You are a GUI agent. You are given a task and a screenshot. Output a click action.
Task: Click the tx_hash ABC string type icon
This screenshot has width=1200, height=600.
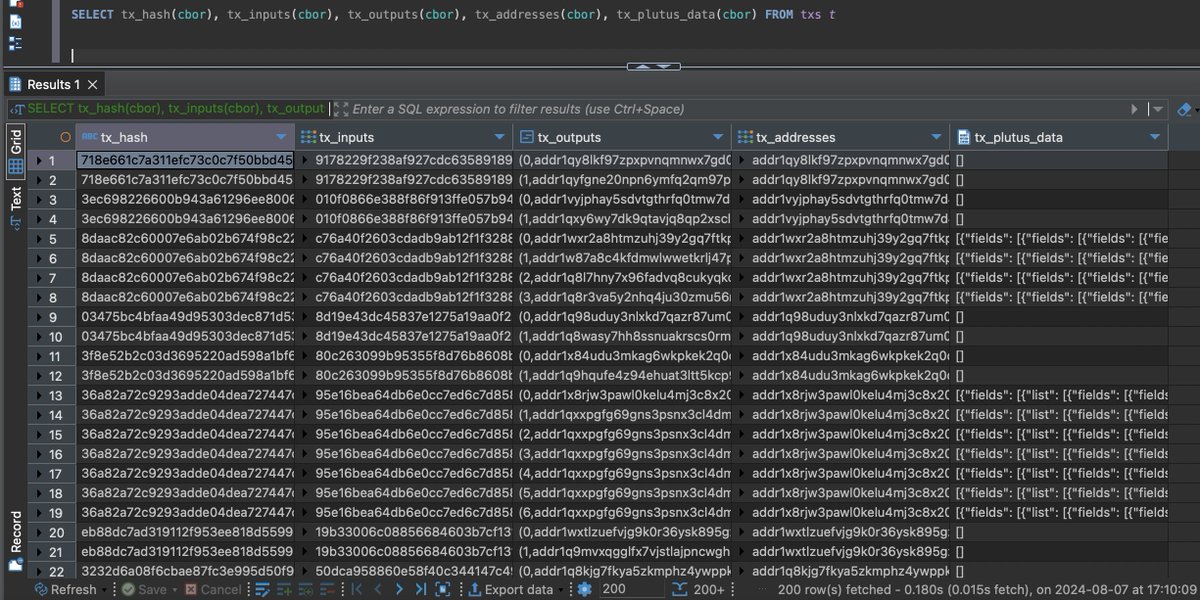pos(89,137)
